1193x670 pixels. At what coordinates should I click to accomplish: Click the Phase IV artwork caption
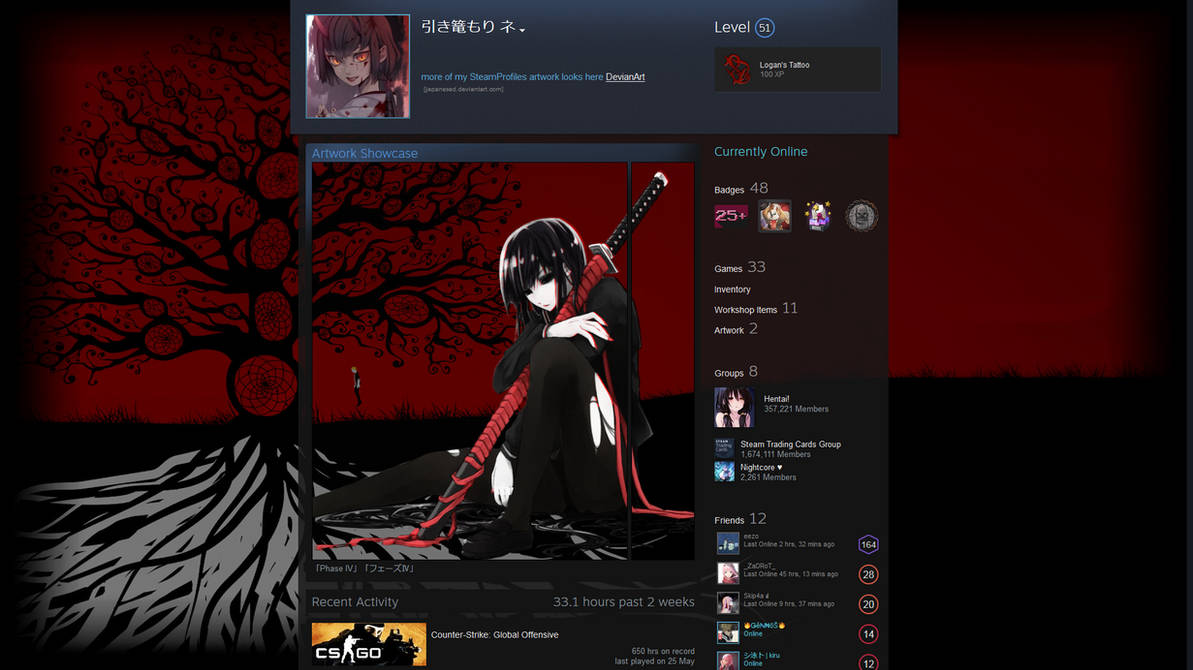pos(364,569)
